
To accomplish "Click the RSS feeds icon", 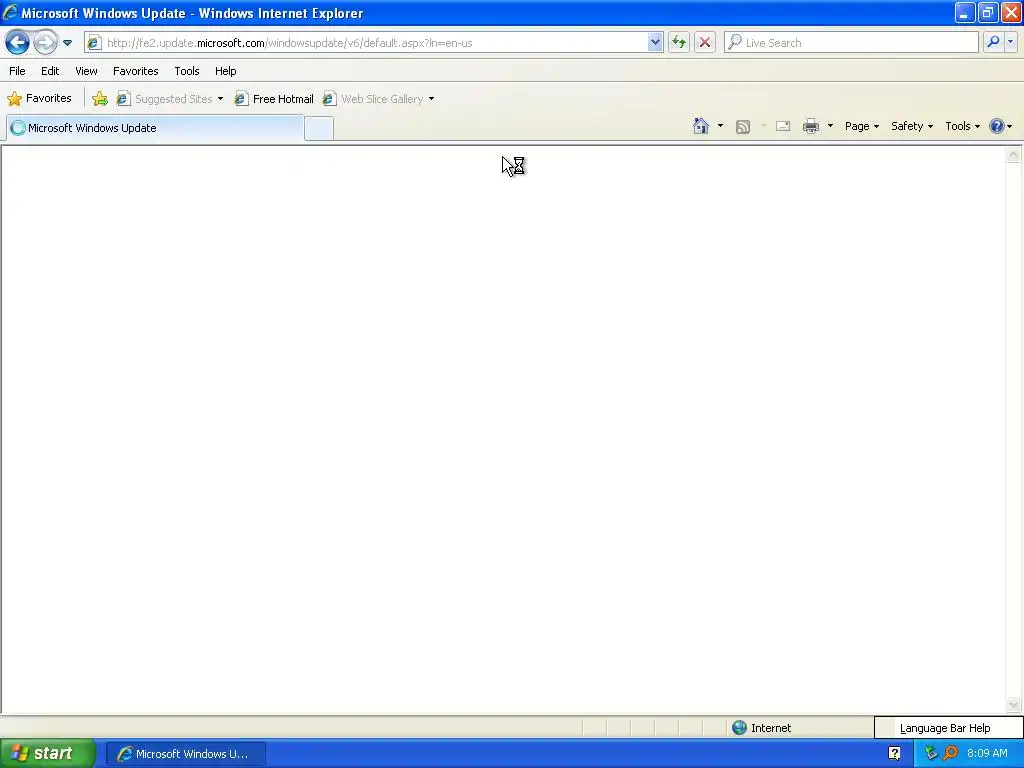I will coord(743,127).
